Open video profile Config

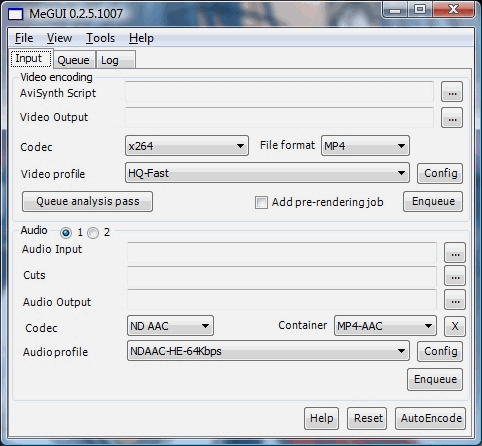pyautogui.click(x=440, y=173)
